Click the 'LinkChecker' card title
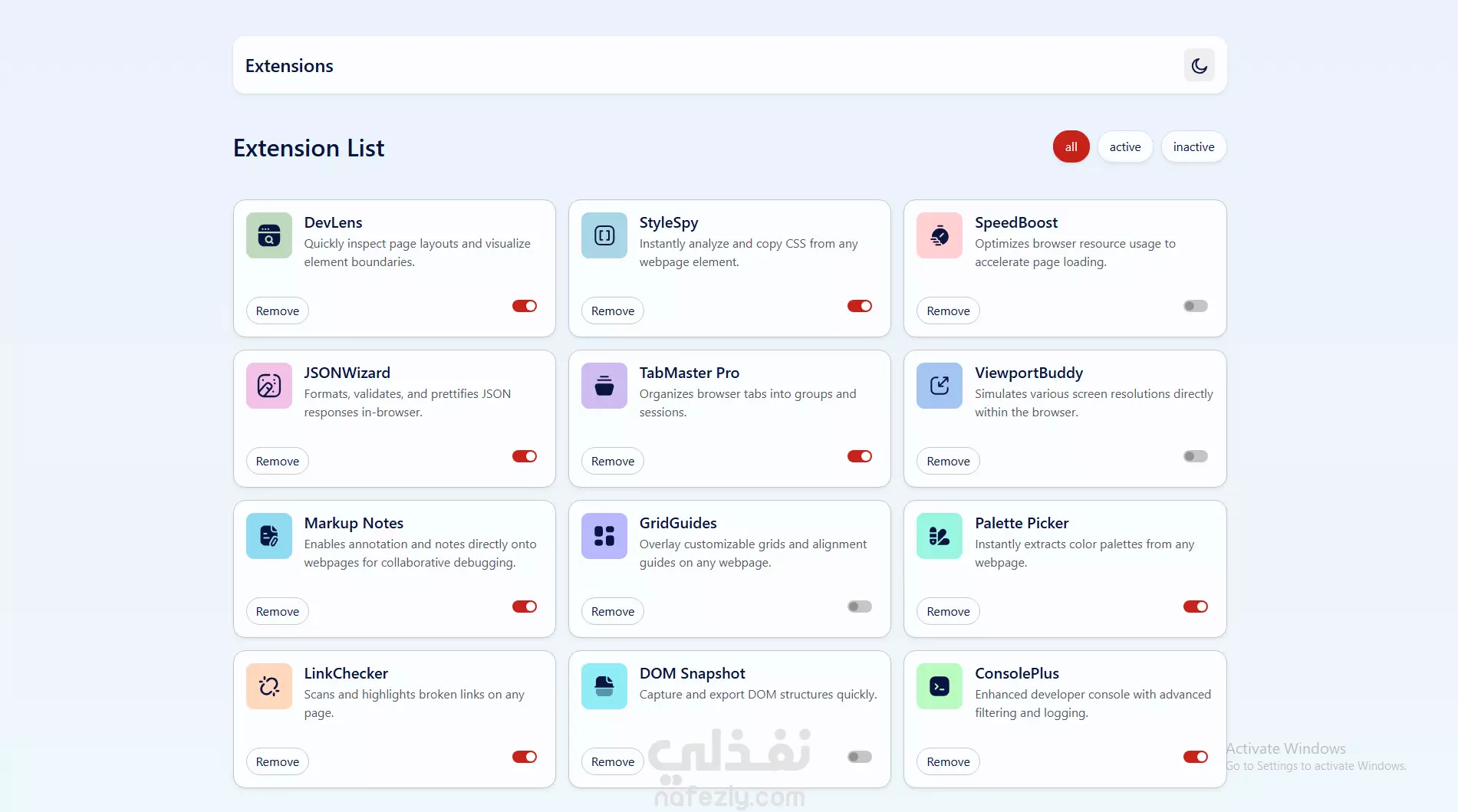This screenshot has height=812, width=1458. (346, 673)
